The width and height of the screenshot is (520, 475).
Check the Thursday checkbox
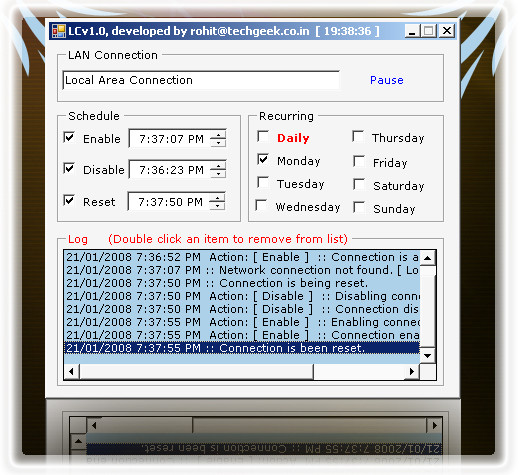pos(358,136)
